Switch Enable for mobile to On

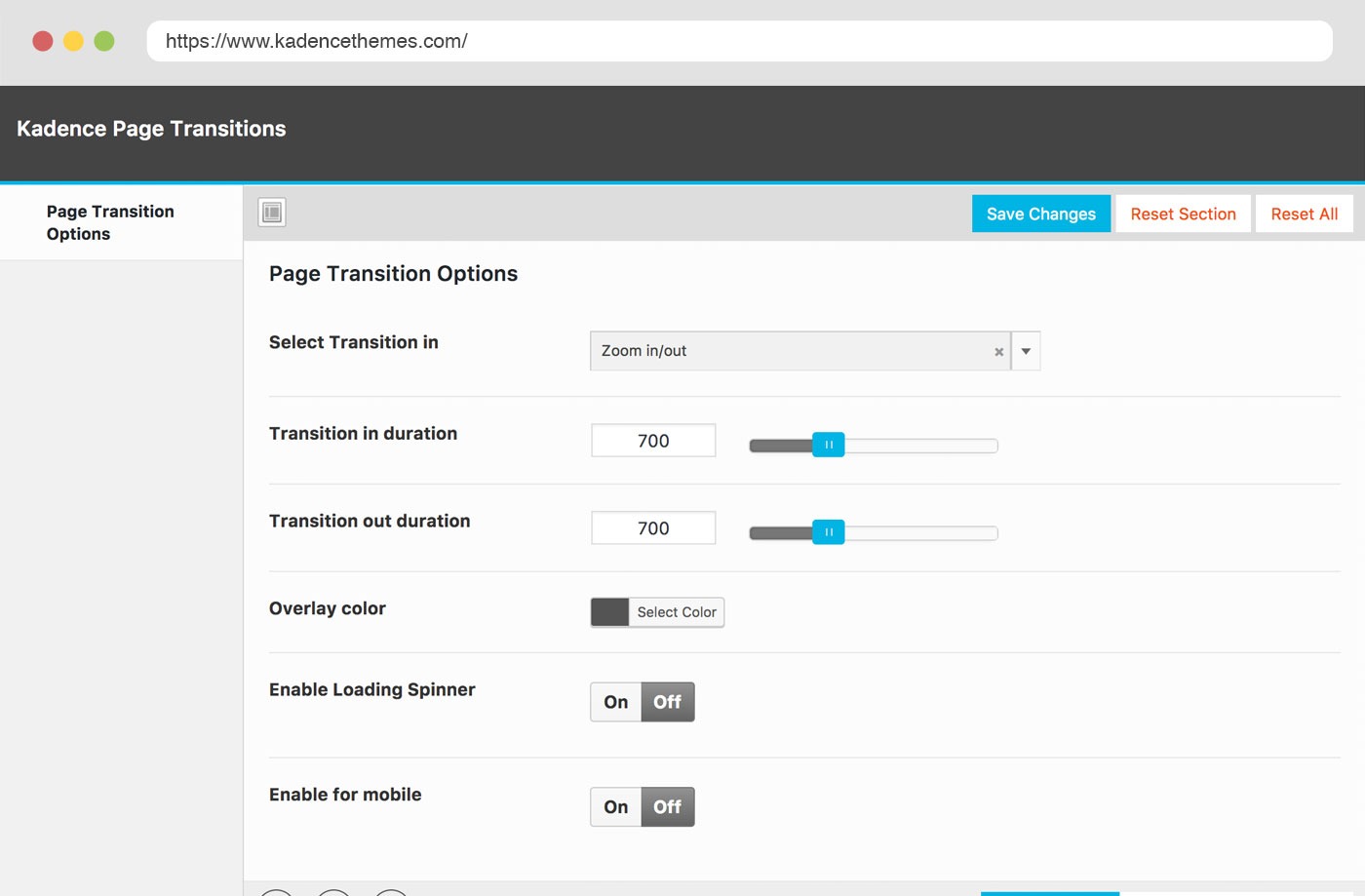click(x=616, y=807)
